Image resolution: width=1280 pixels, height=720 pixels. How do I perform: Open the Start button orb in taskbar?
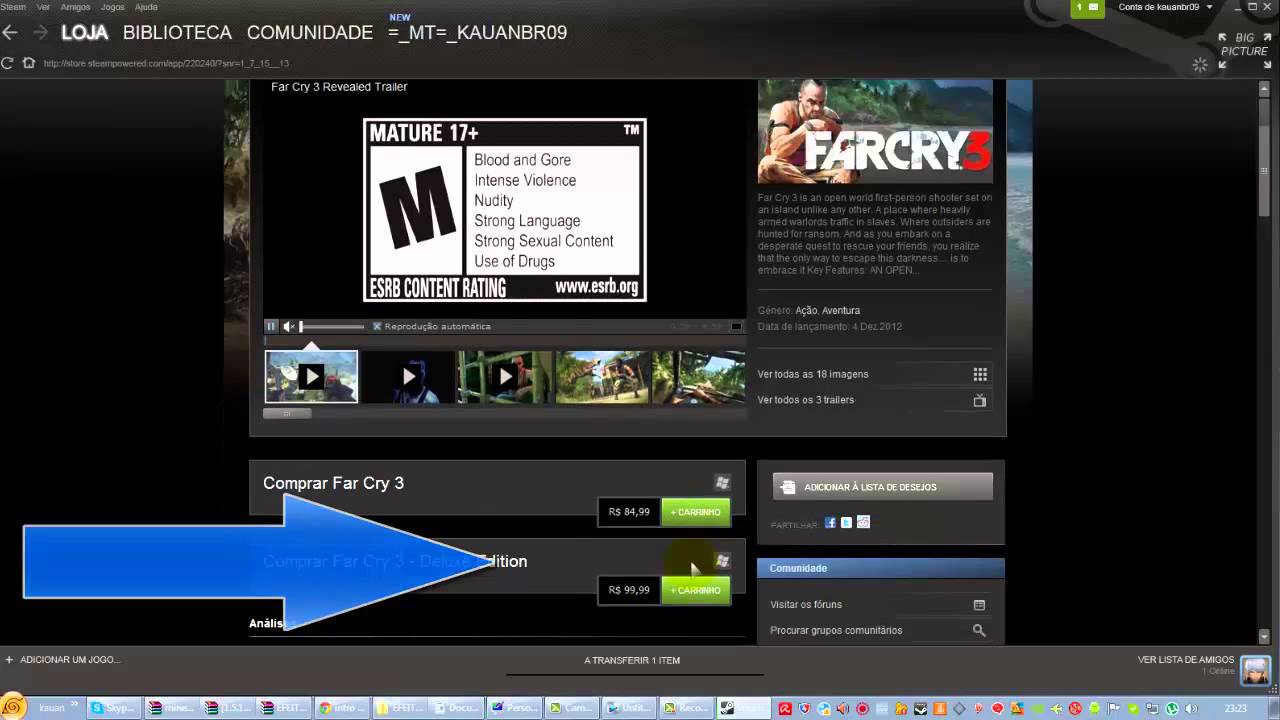(x=13, y=707)
